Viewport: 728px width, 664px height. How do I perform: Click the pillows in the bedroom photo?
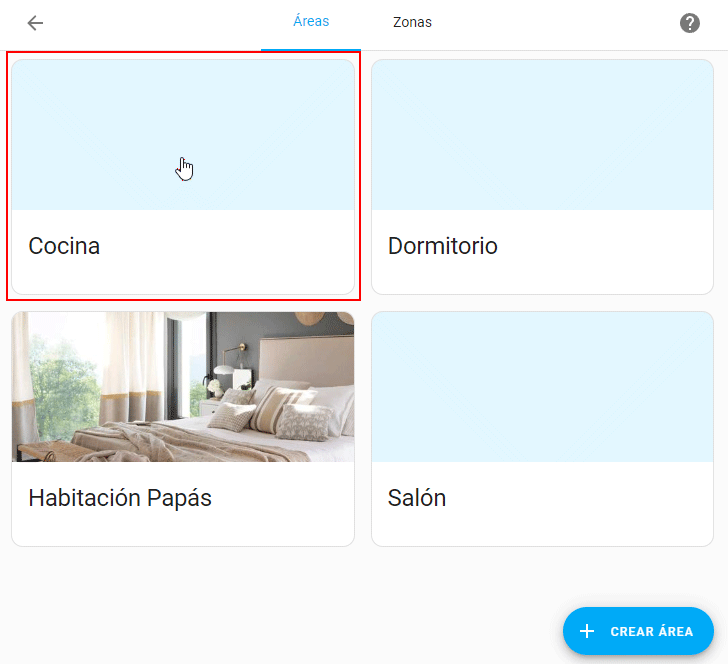275,410
